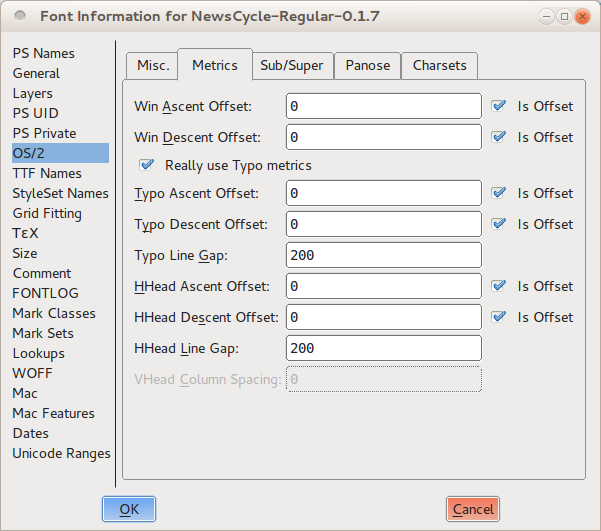Screen dimensions: 601x531
Task: Open the Sub/Super tab
Action: 291,66
